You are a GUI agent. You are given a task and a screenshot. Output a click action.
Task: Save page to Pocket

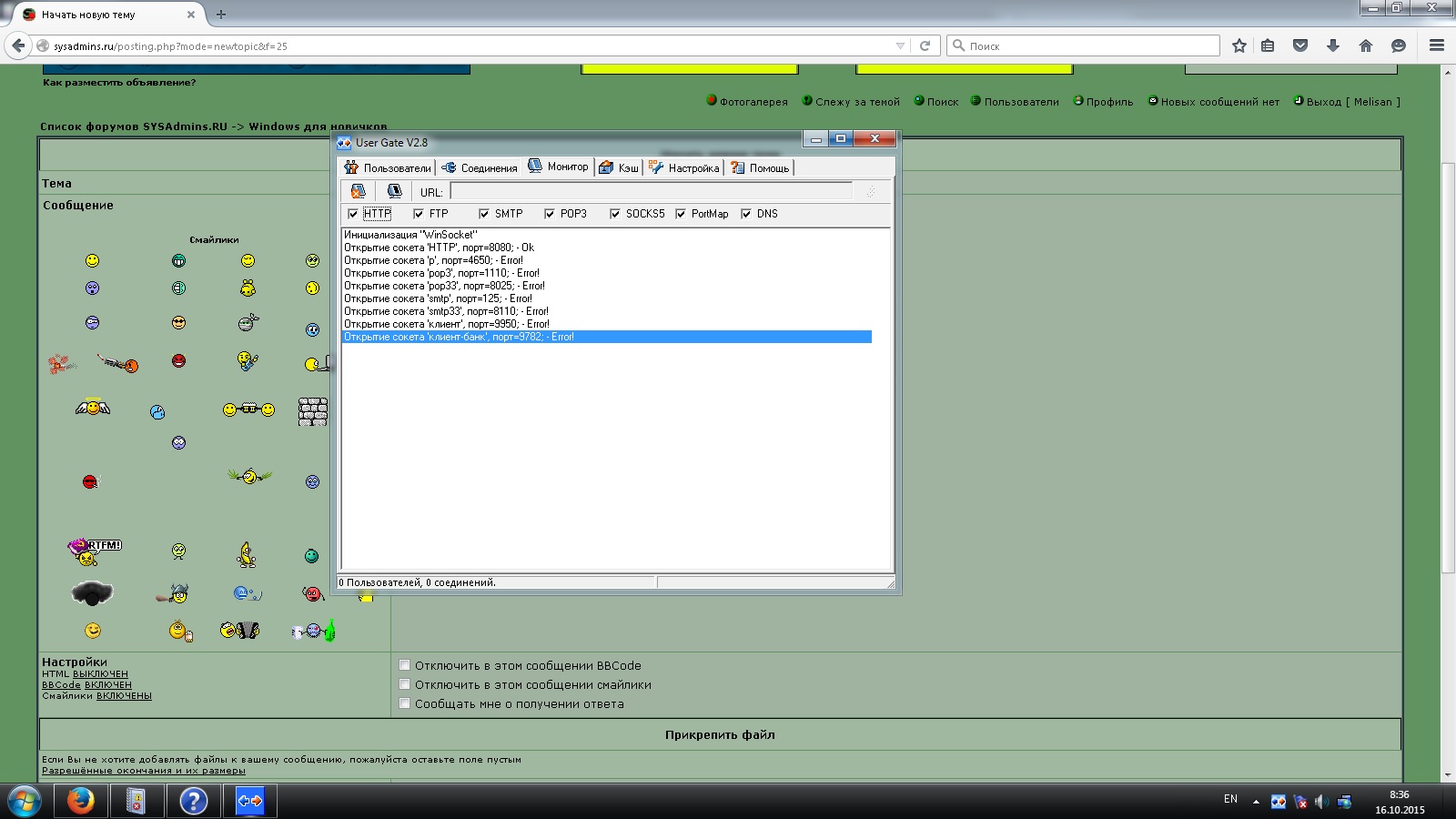click(1300, 45)
